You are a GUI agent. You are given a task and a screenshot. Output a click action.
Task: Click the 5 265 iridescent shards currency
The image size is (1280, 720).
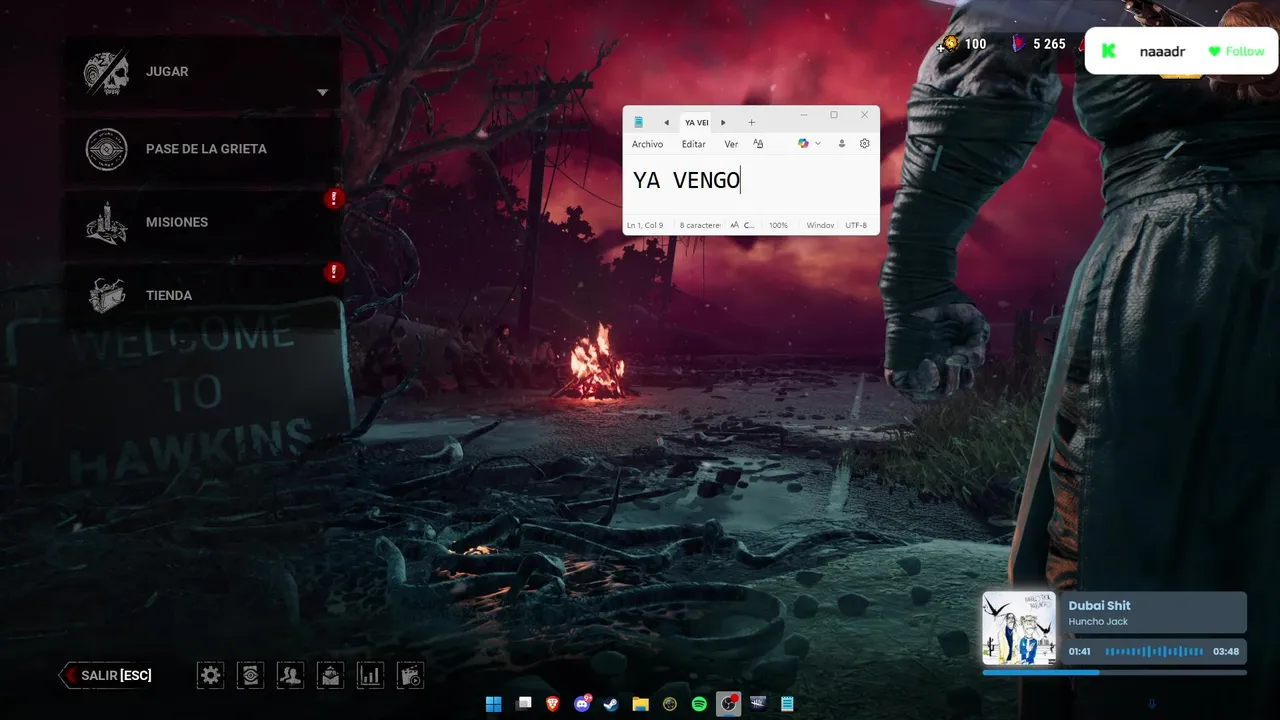point(1038,44)
